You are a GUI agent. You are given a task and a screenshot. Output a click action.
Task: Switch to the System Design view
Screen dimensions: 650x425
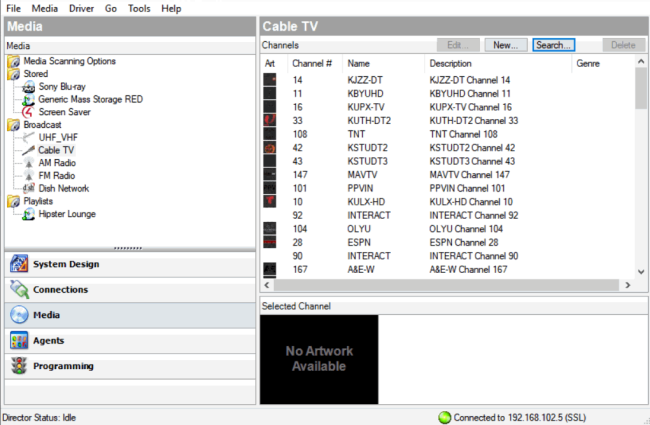(130, 264)
